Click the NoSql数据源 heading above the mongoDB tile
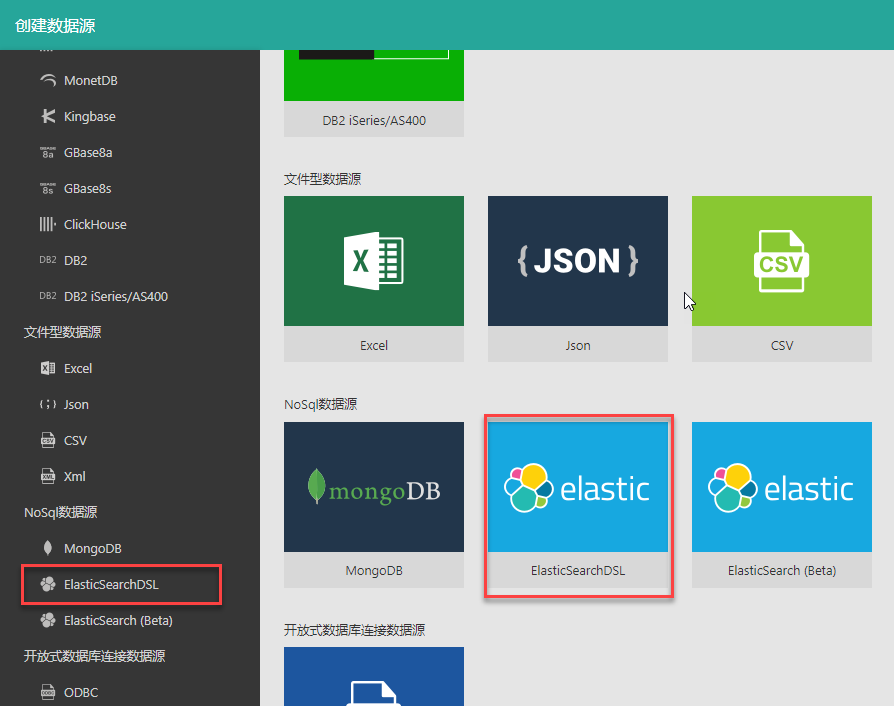 320,404
